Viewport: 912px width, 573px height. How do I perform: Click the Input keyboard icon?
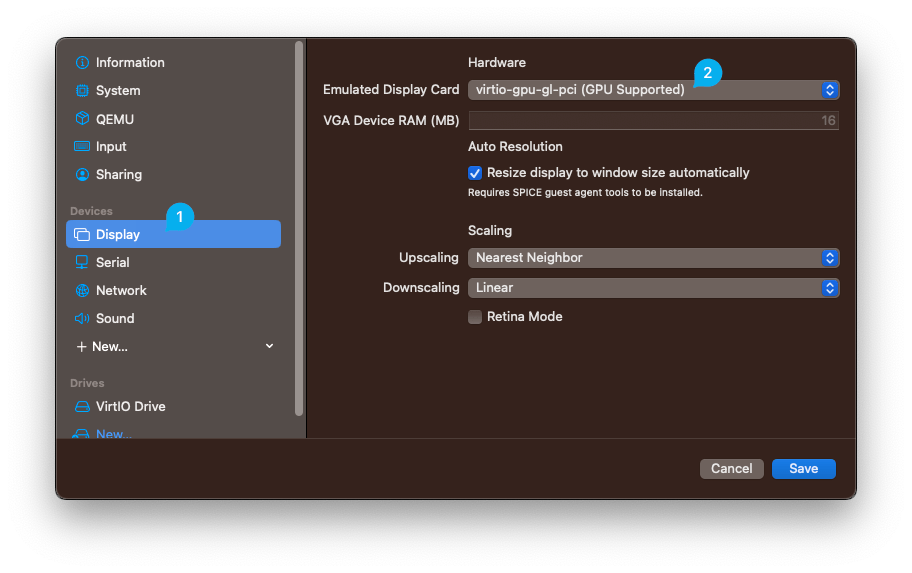coord(82,146)
